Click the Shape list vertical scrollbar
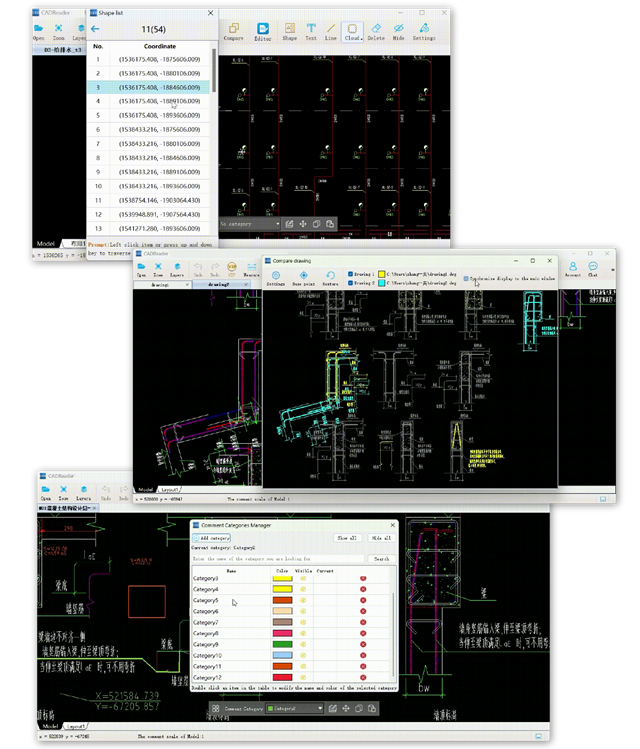 click(214, 70)
